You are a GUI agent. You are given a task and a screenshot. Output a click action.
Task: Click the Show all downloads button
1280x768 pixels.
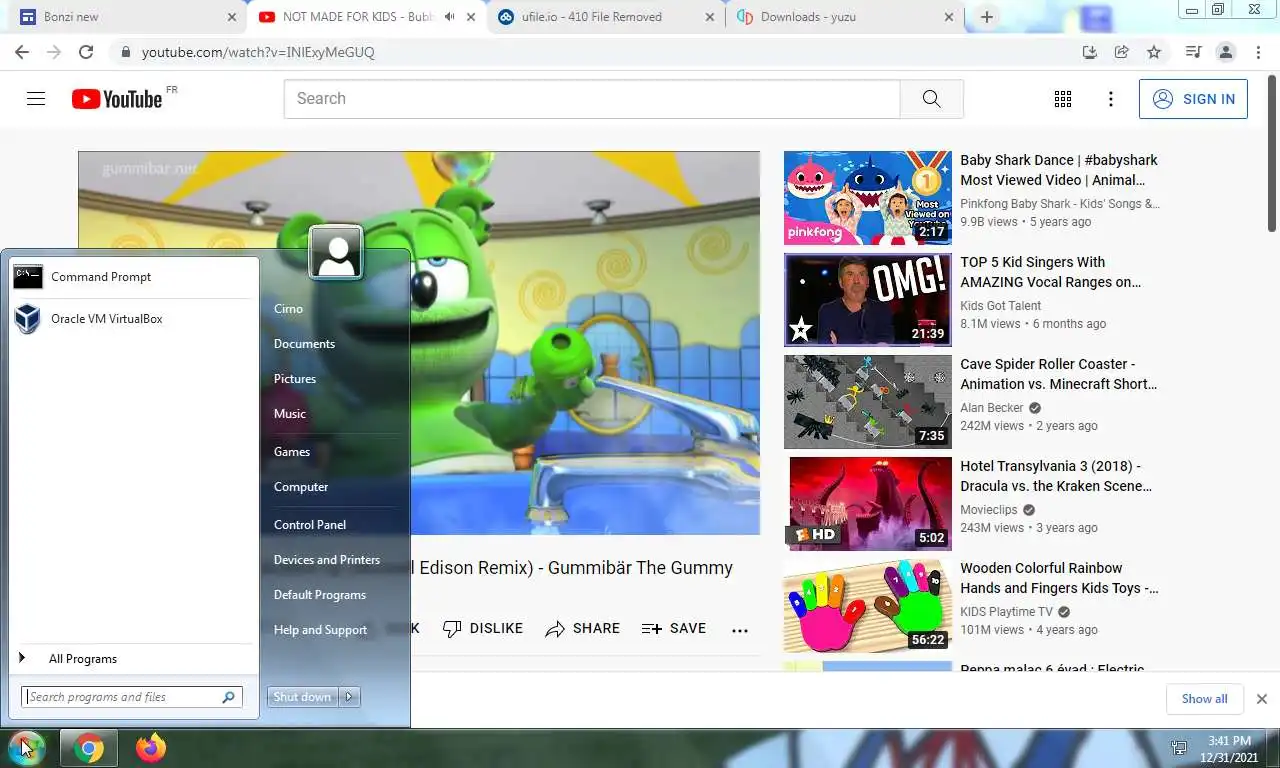1204,699
